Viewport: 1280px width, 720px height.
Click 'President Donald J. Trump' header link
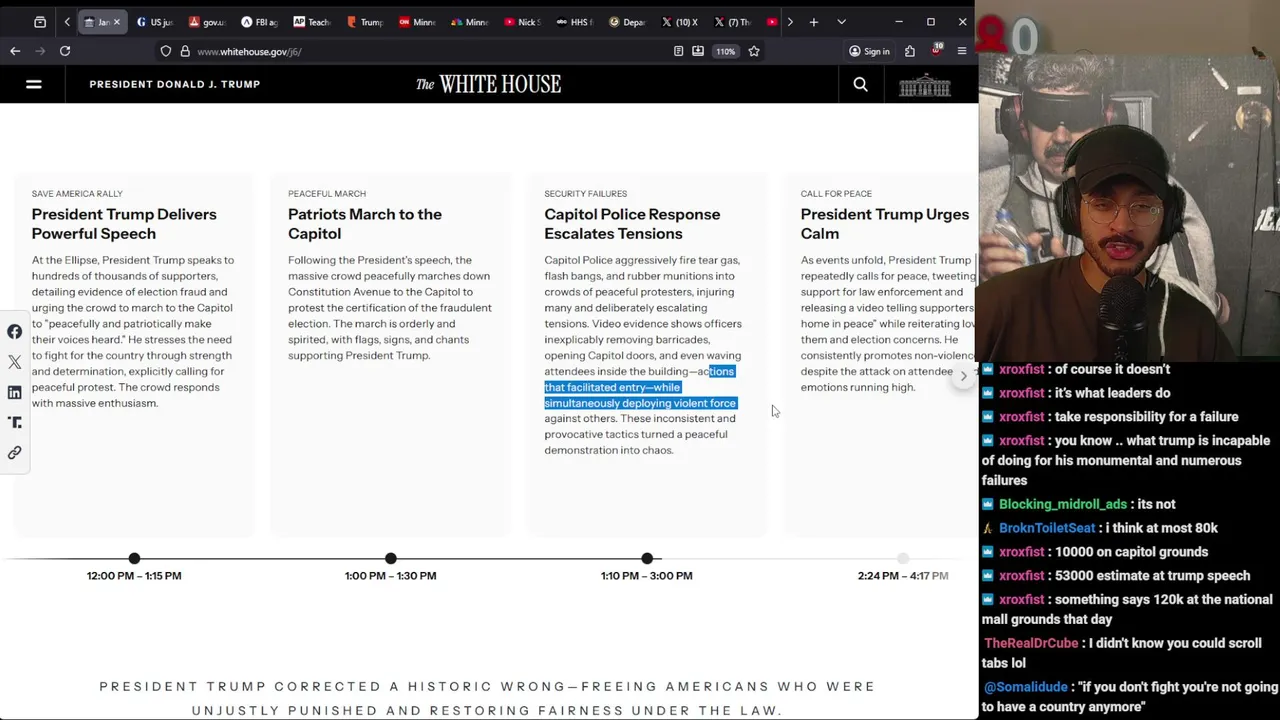175,84
